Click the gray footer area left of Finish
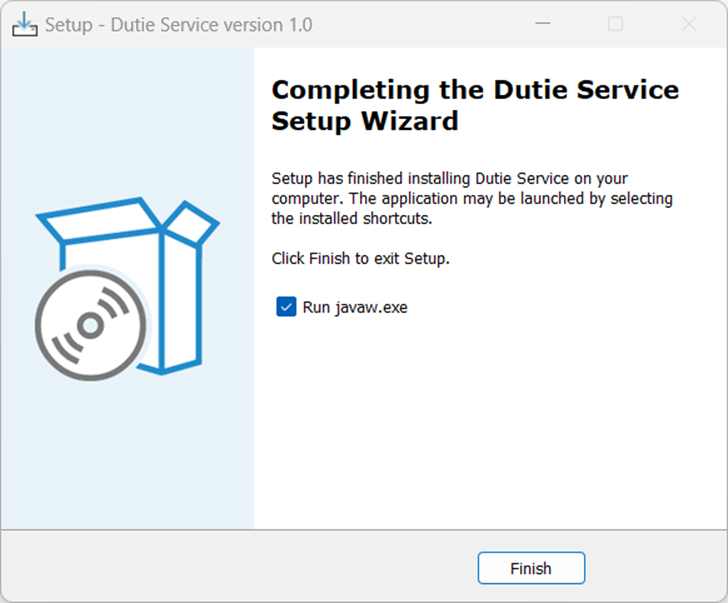Viewport: 728px width, 603px height. pos(240,567)
